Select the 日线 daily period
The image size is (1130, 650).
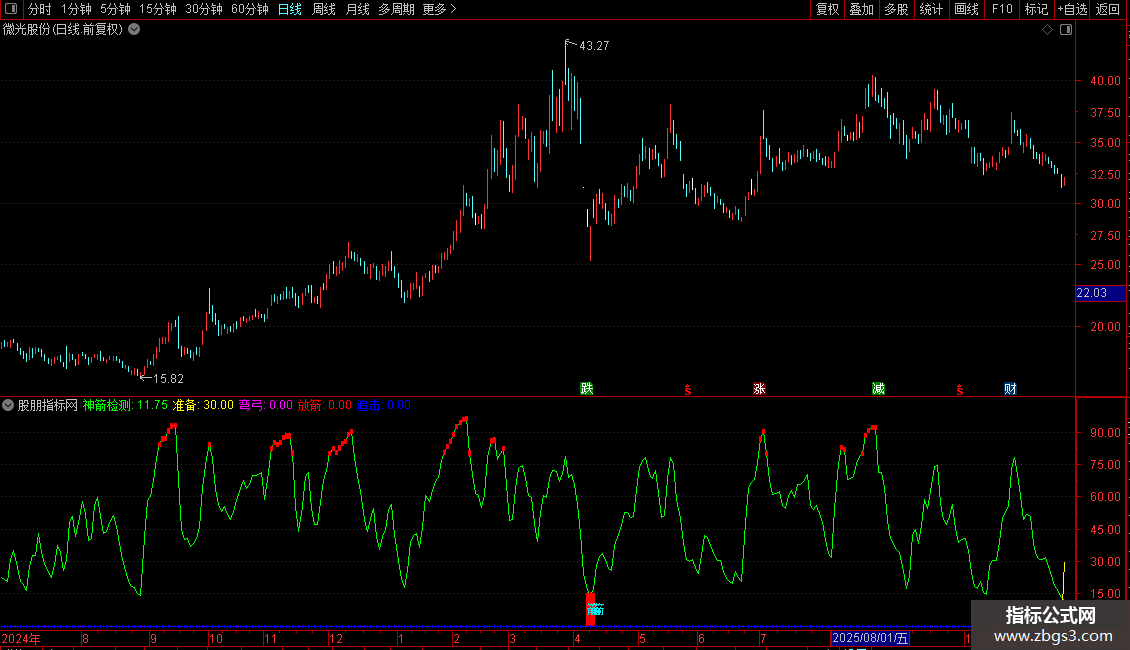coord(290,9)
